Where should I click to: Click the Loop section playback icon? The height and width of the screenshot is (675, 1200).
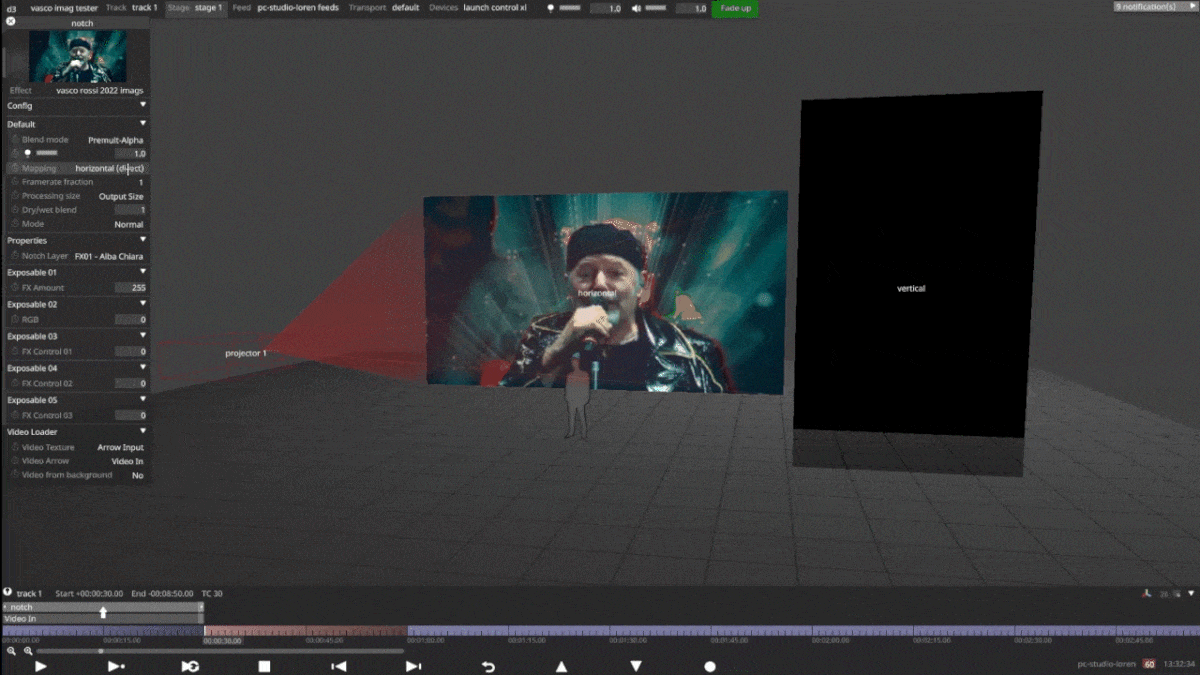(x=190, y=666)
